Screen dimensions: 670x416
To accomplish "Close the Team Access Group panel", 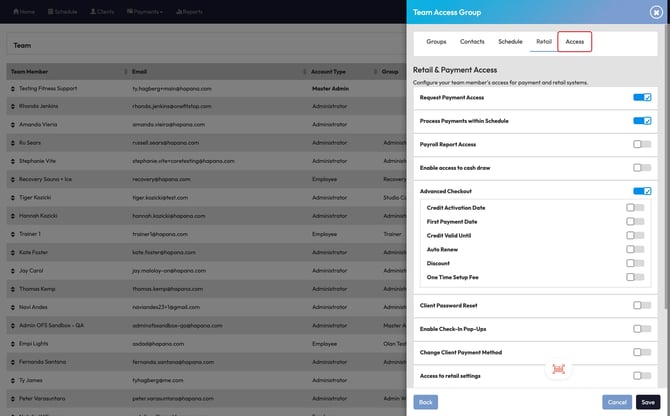I will 656,12.
